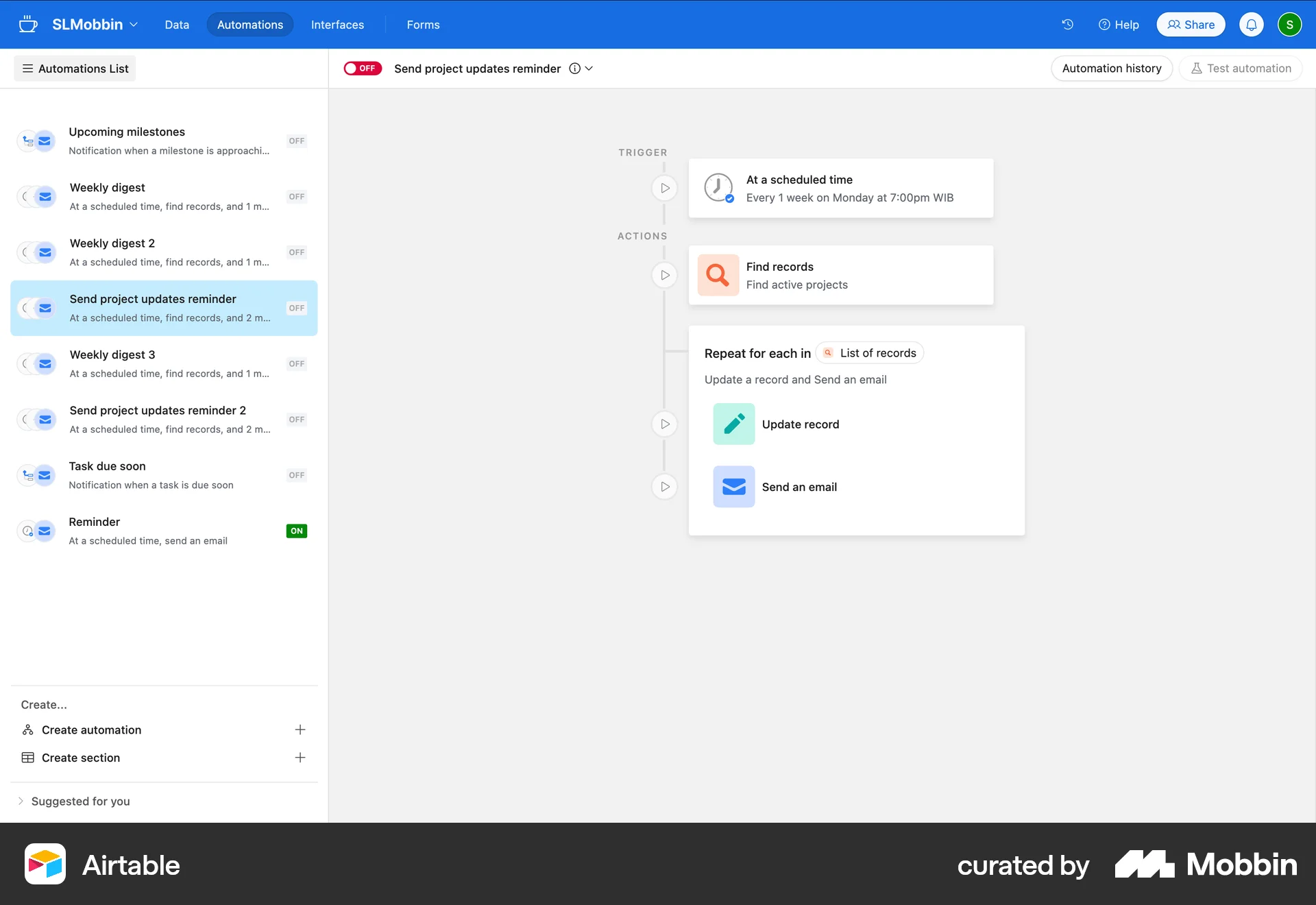
Task: Click the Share button
Action: tap(1191, 24)
